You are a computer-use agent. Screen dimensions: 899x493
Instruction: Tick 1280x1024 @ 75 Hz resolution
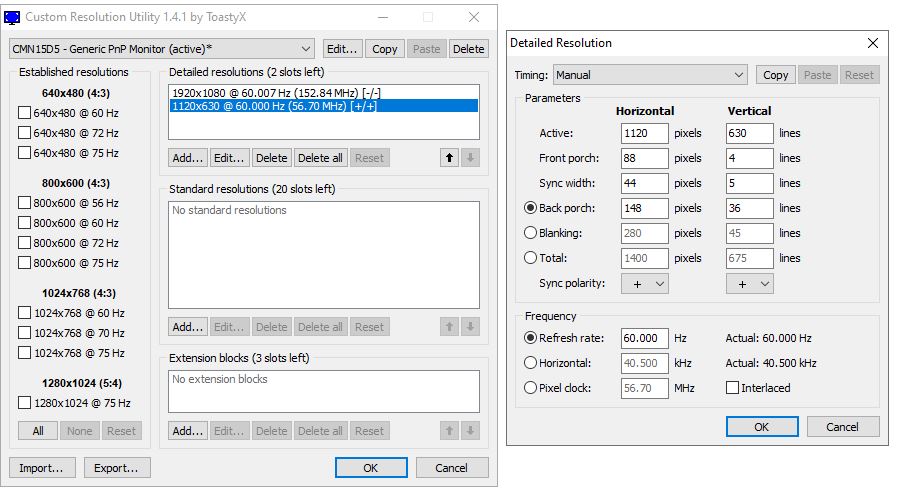pos(25,403)
